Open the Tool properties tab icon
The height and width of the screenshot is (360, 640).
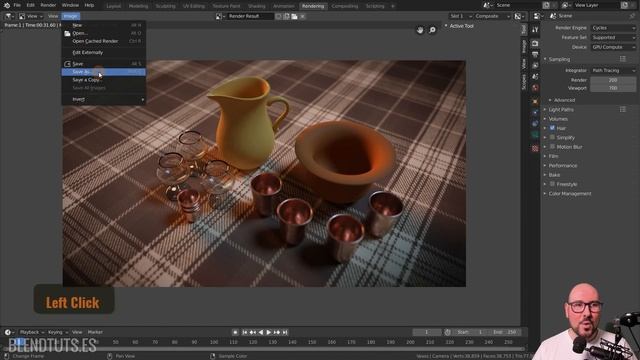pos(535,30)
